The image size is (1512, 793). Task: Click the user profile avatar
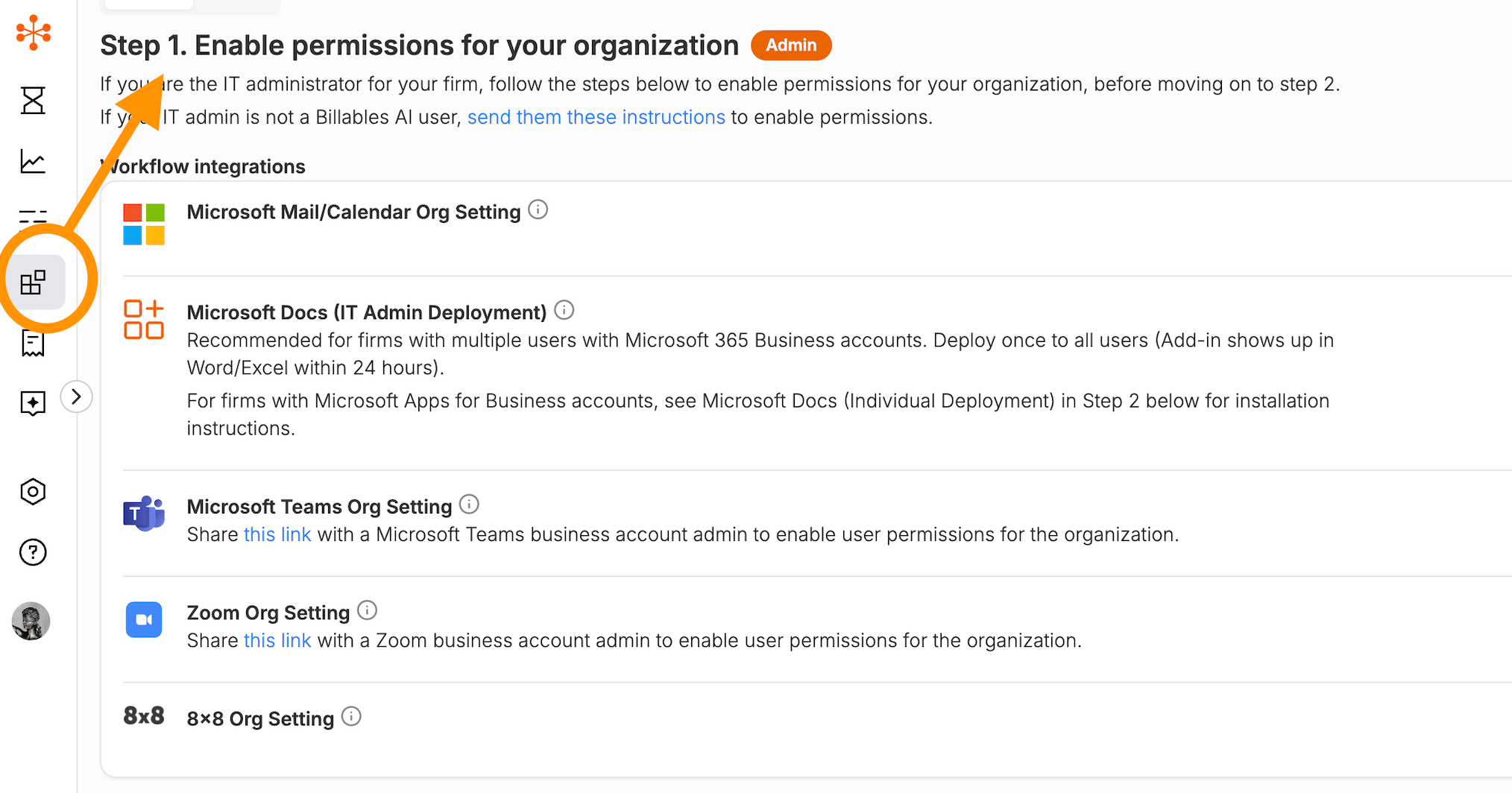[31, 621]
